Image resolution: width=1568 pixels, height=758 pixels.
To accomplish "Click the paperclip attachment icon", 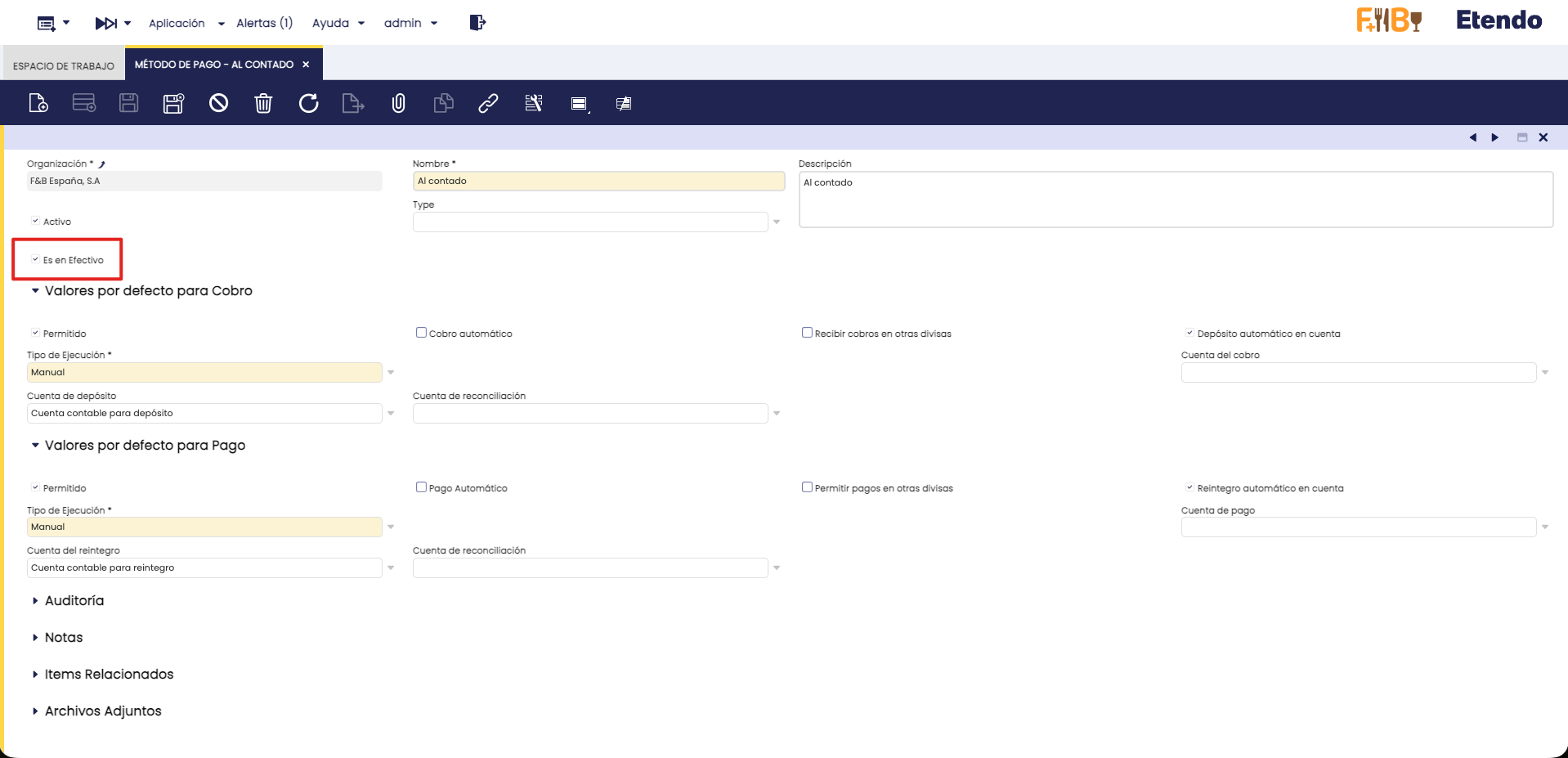I will coord(398,103).
